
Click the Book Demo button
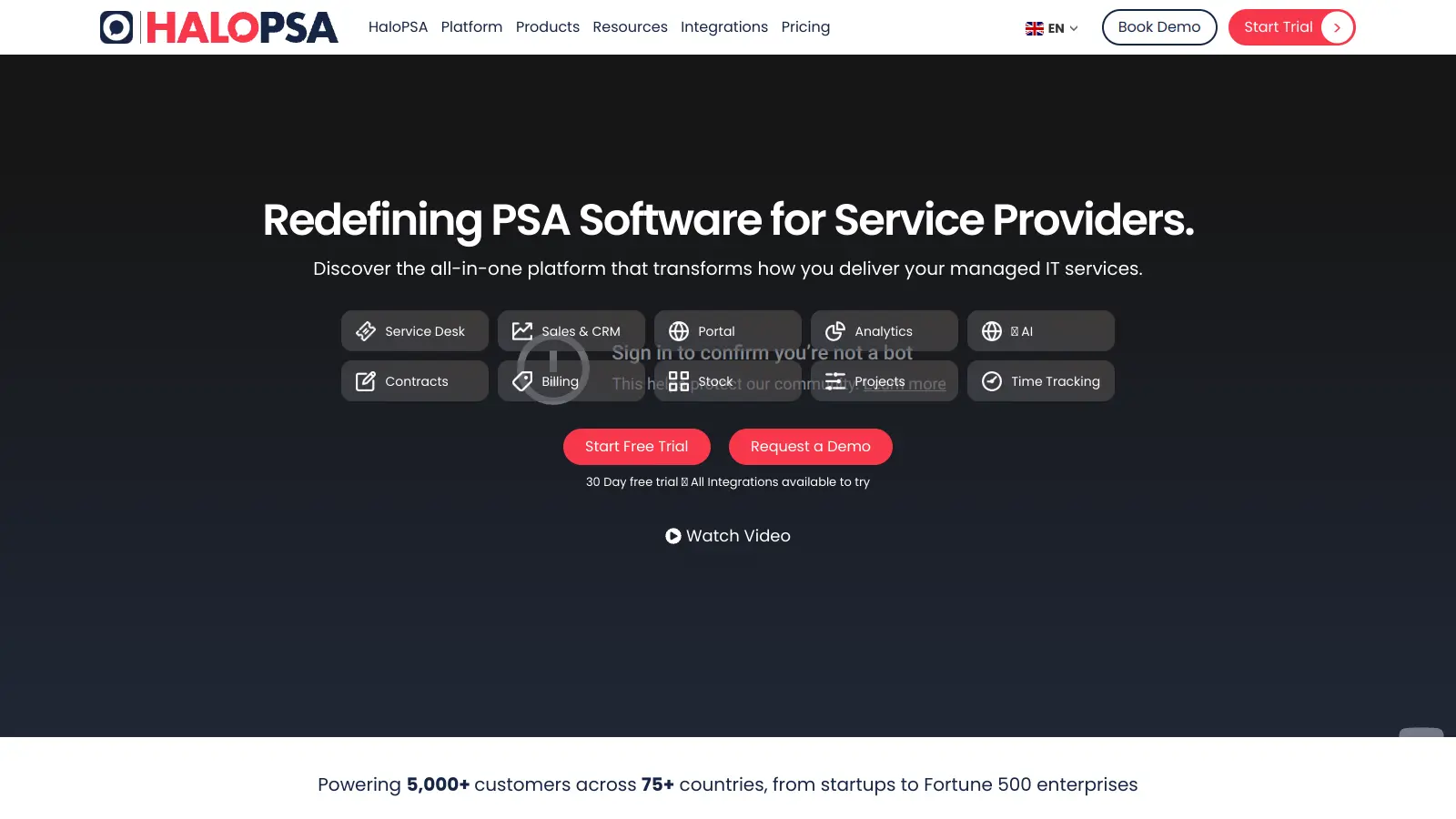[x=1159, y=27]
